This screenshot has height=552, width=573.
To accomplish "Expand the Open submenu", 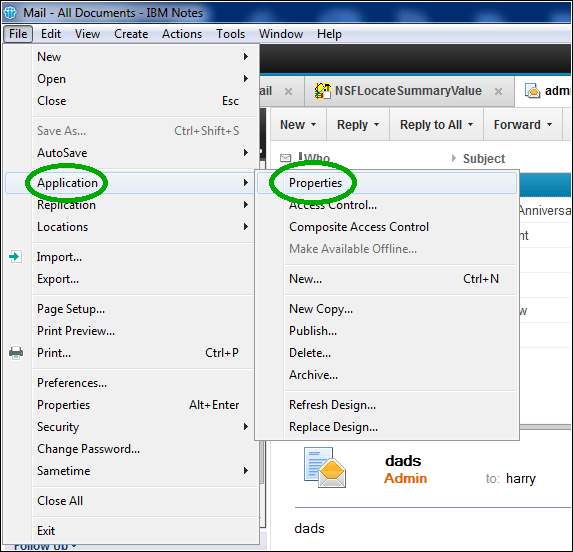I will [x=144, y=79].
